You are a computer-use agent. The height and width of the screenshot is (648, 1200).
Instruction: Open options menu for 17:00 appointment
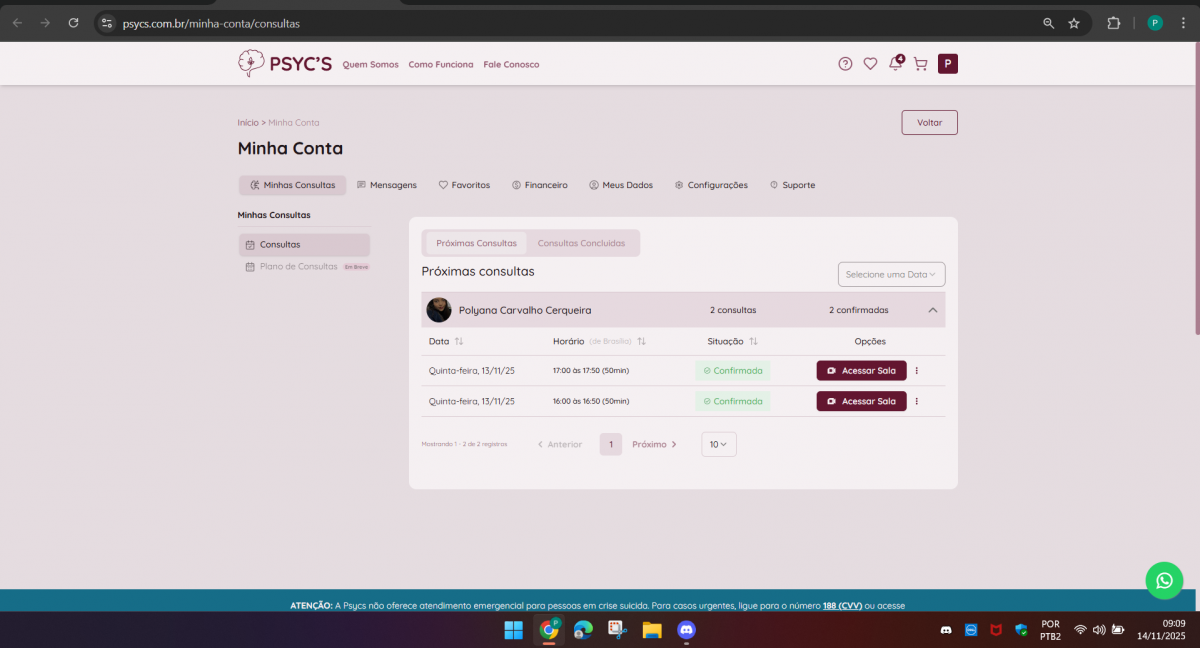(916, 371)
